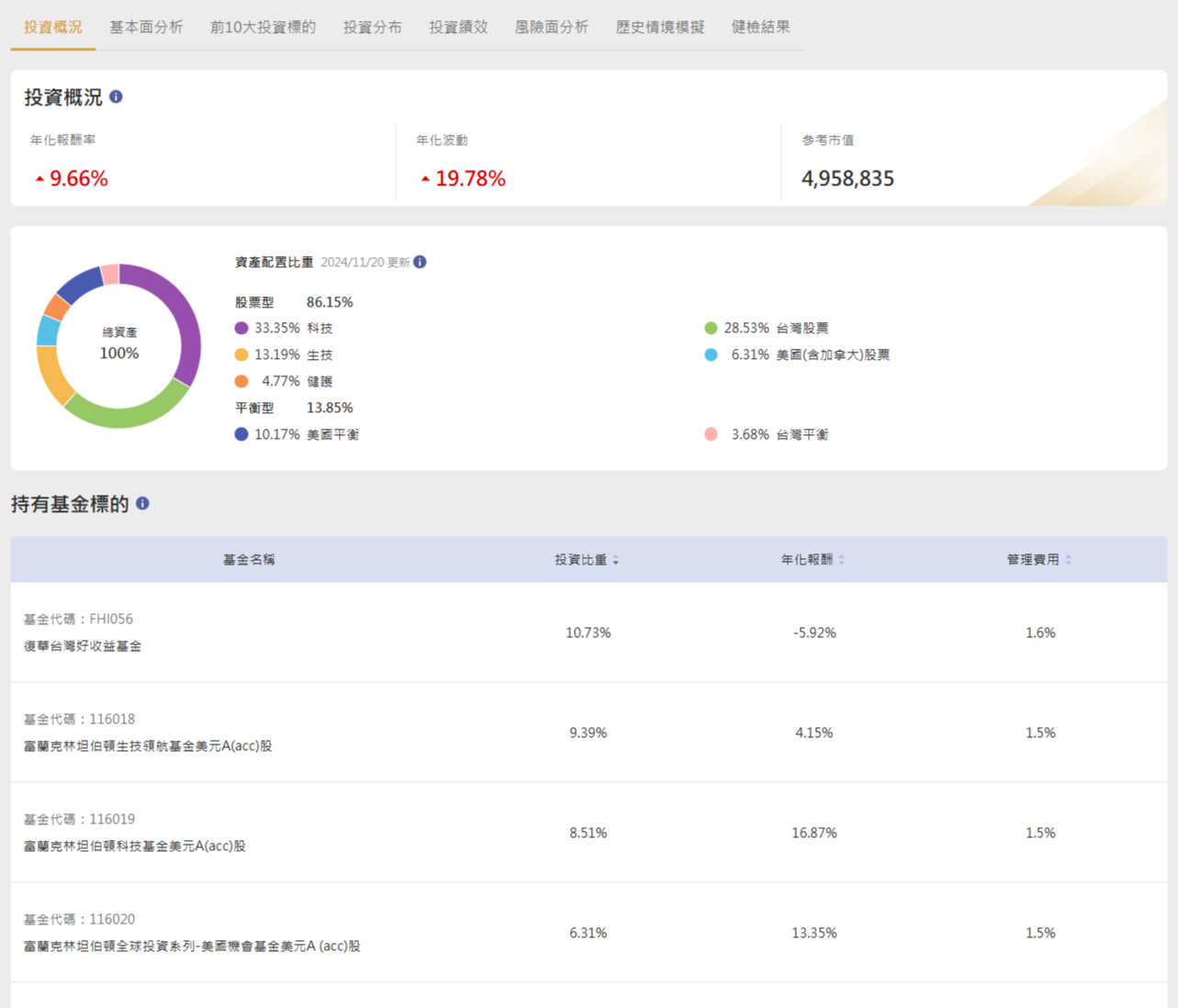Click the 4.15% annualized return cell

814,733
